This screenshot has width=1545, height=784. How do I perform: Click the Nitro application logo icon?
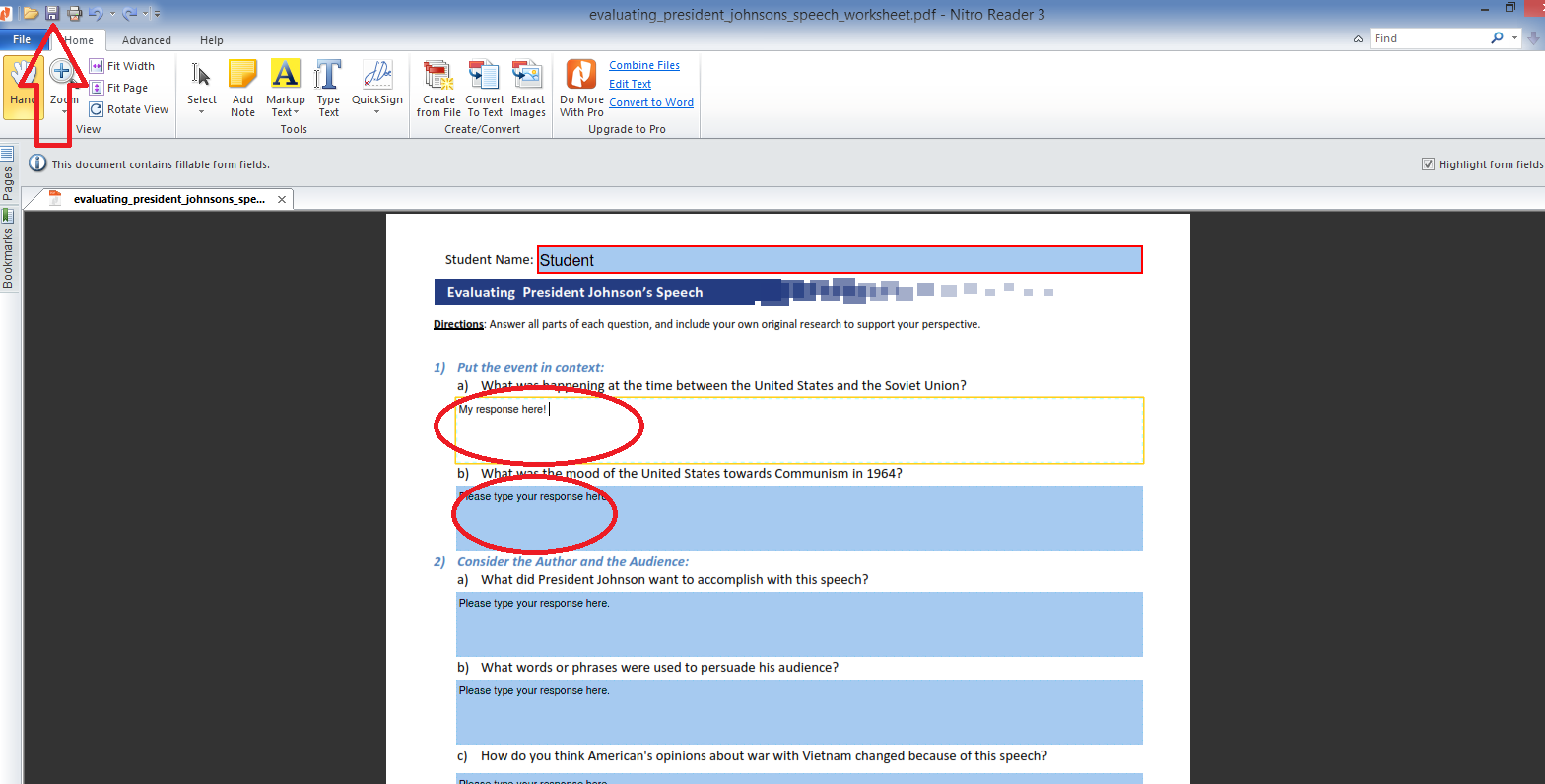pyautogui.click(x=6, y=14)
